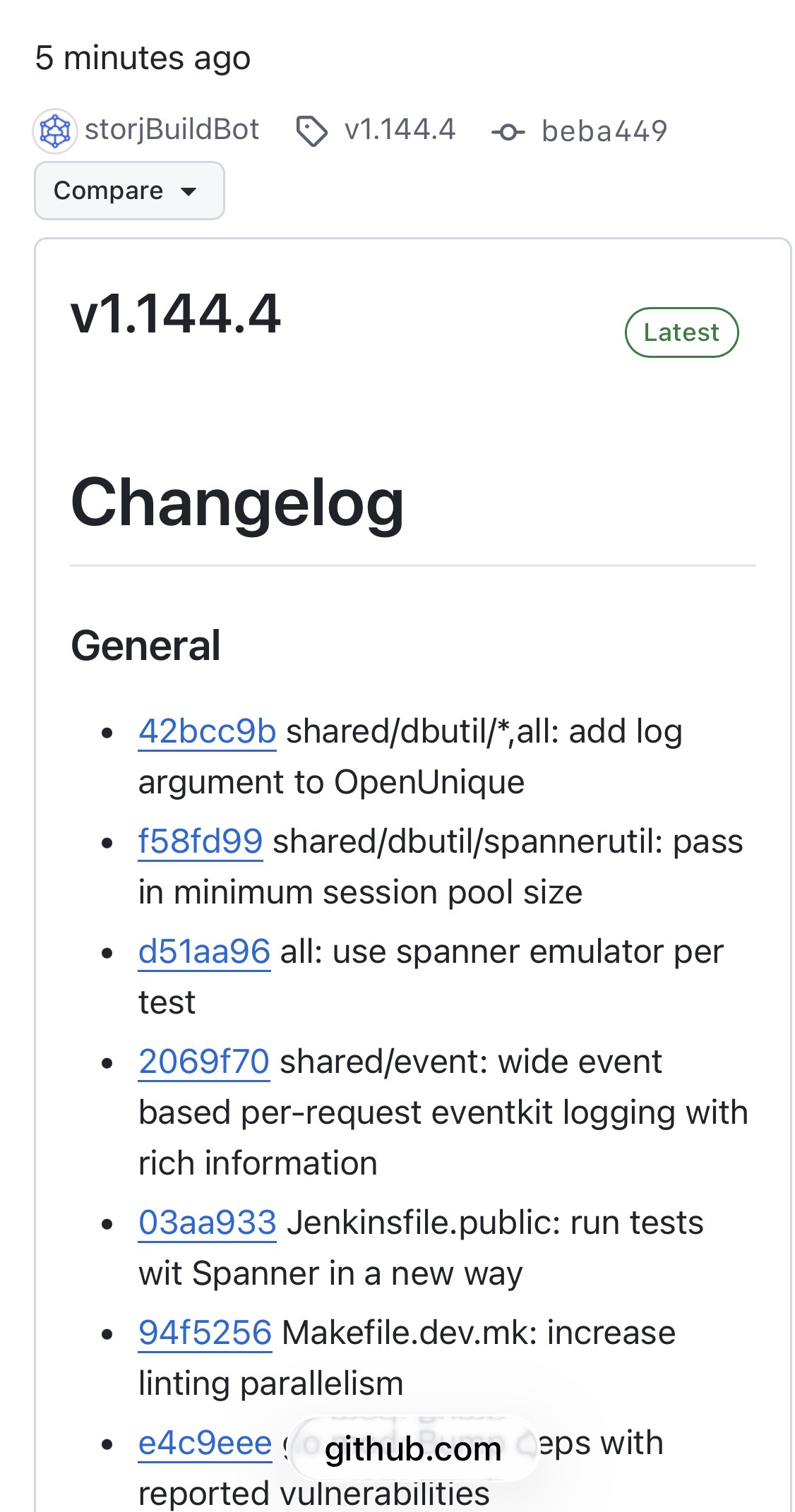Expand the Compare dropdown
Image resolution: width=795 pixels, height=1512 pixels.
click(129, 191)
